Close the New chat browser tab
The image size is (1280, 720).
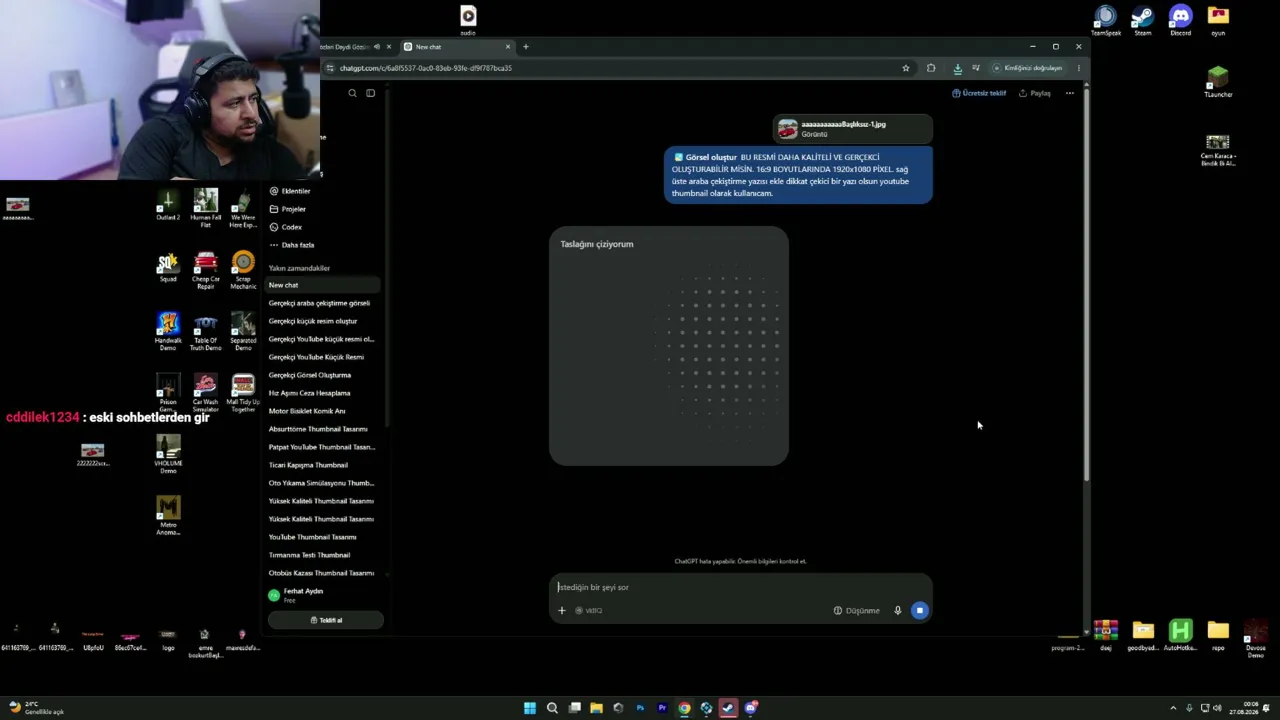pos(508,47)
